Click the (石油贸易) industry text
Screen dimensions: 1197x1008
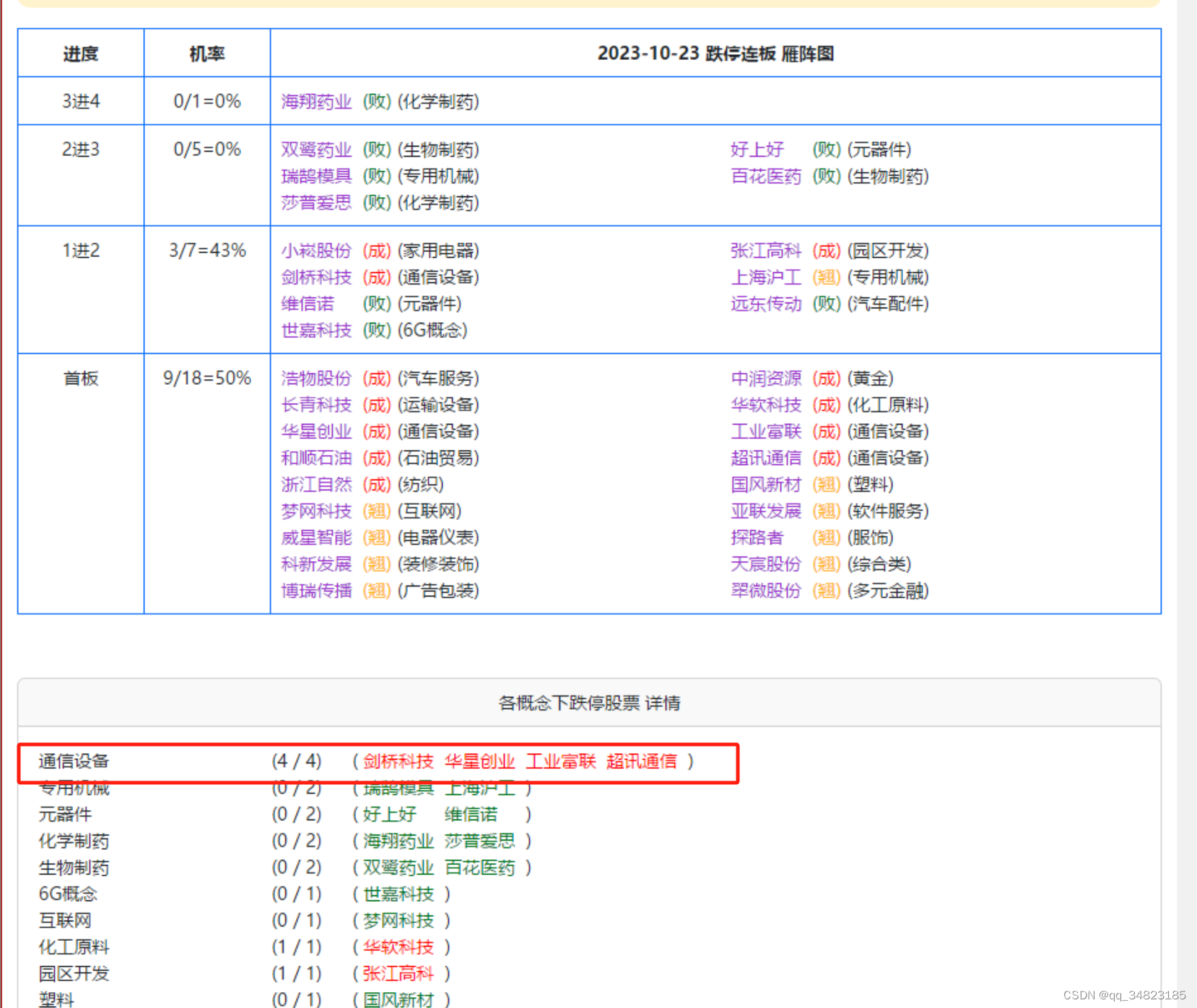(438, 458)
